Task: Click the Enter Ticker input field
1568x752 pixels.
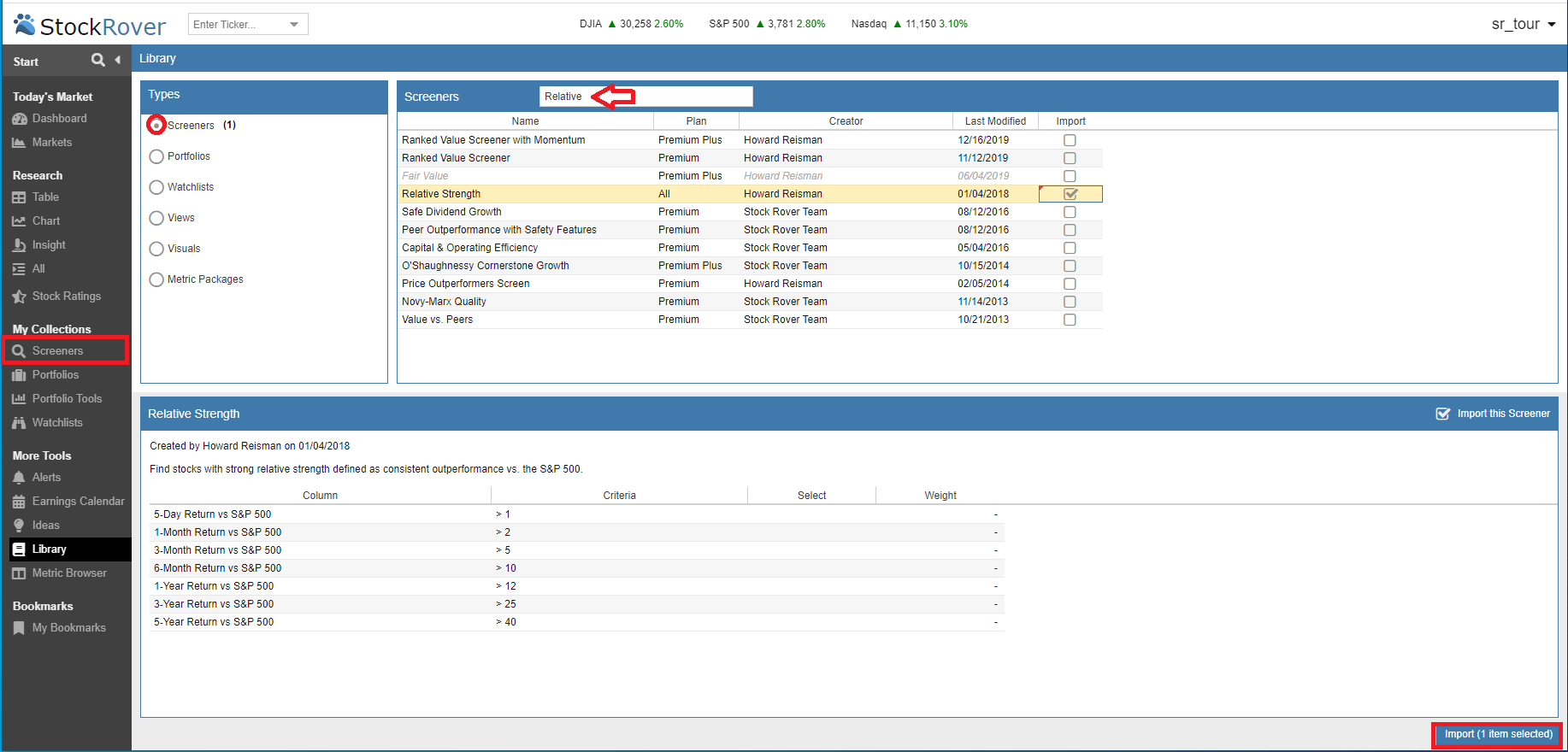Action: pyautogui.click(x=237, y=24)
